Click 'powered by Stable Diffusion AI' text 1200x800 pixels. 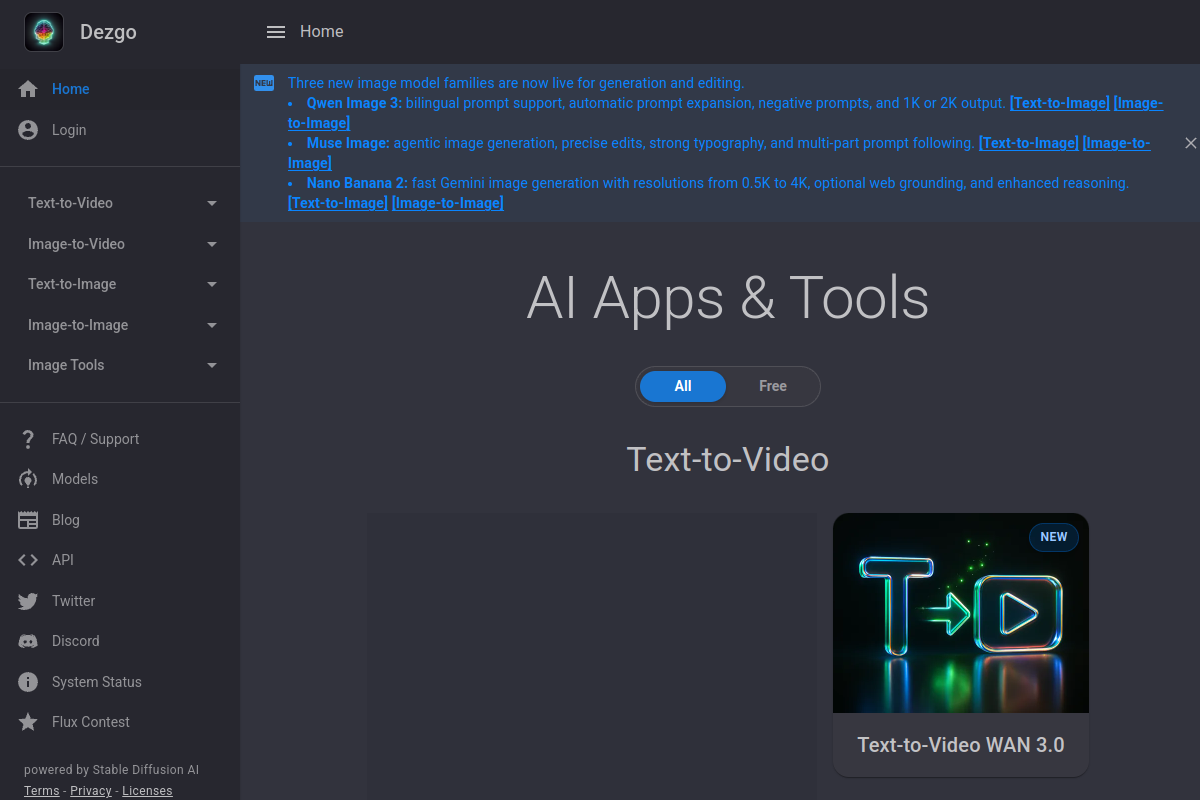click(112, 770)
